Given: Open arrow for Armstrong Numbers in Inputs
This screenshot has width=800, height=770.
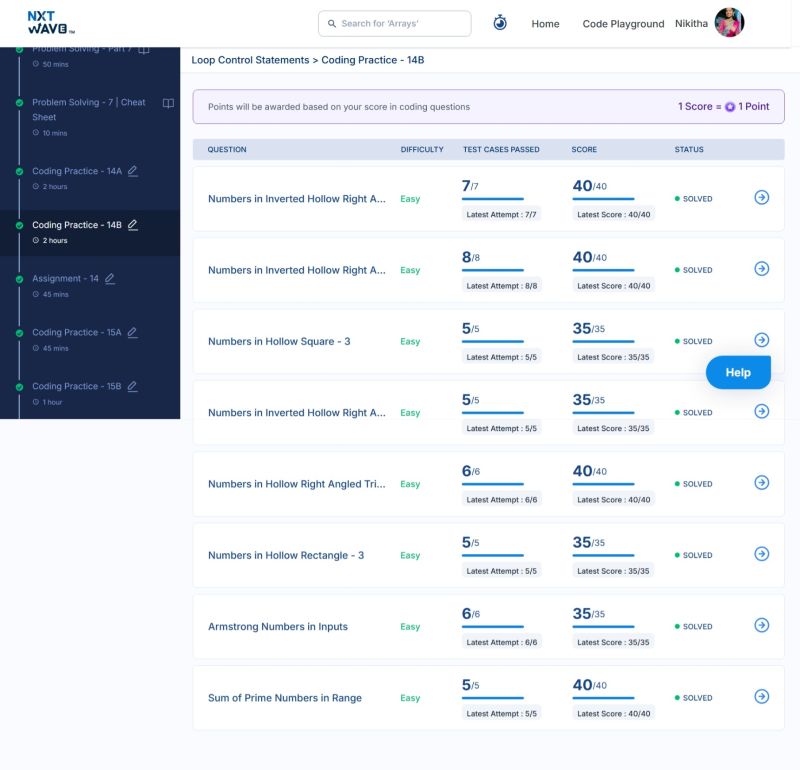Looking at the screenshot, I should [761, 625].
